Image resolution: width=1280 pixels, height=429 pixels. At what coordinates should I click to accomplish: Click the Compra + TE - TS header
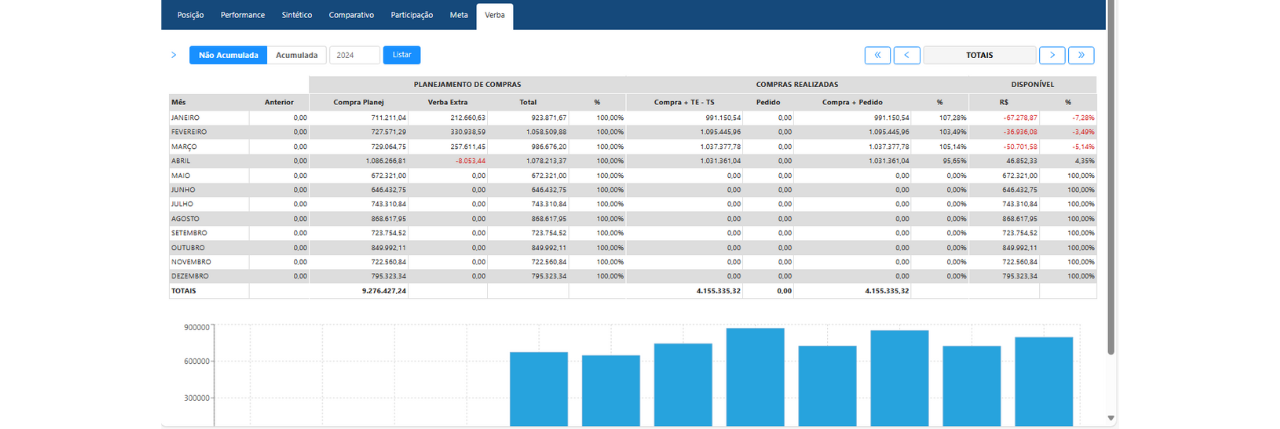pyautogui.click(x=684, y=102)
